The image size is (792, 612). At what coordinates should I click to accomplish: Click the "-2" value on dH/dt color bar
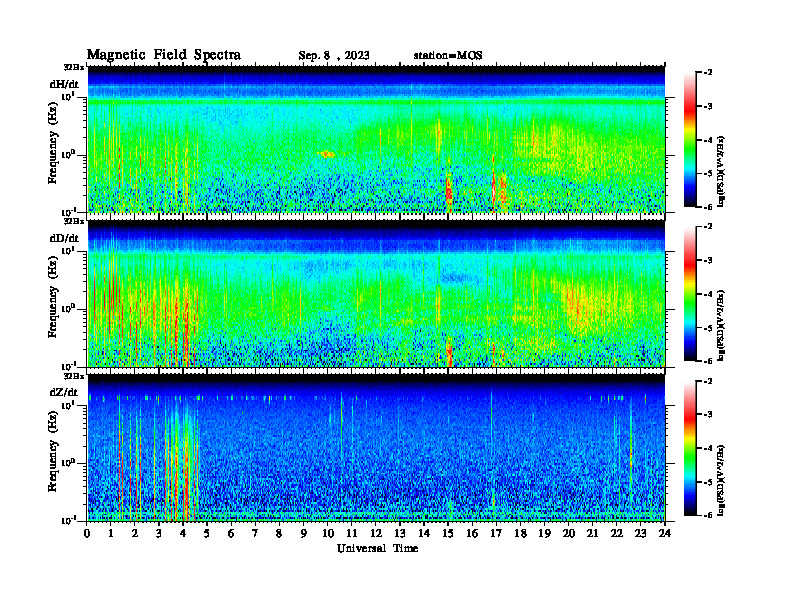pos(708,73)
